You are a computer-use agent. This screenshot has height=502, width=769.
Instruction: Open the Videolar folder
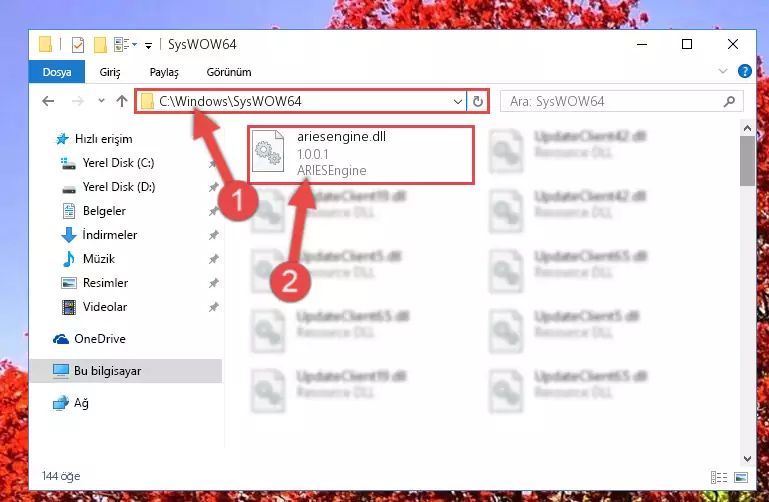104,307
